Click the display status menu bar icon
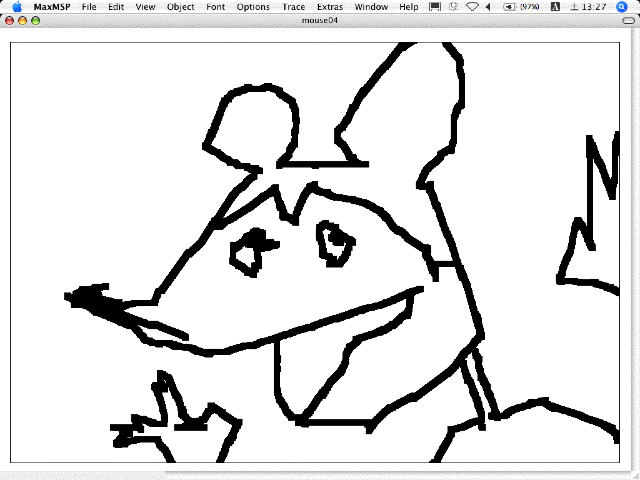640x480 pixels. tap(435, 7)
